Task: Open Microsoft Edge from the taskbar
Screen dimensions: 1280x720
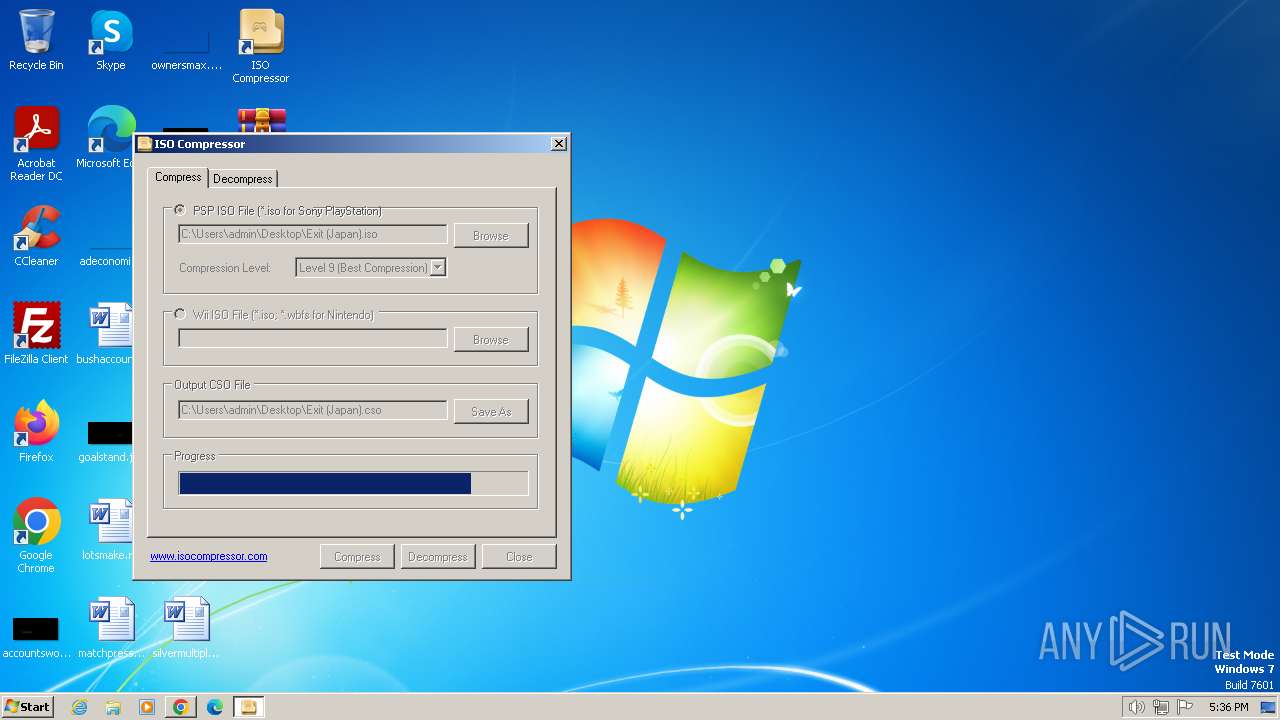Action: click(x=215, y=707)
